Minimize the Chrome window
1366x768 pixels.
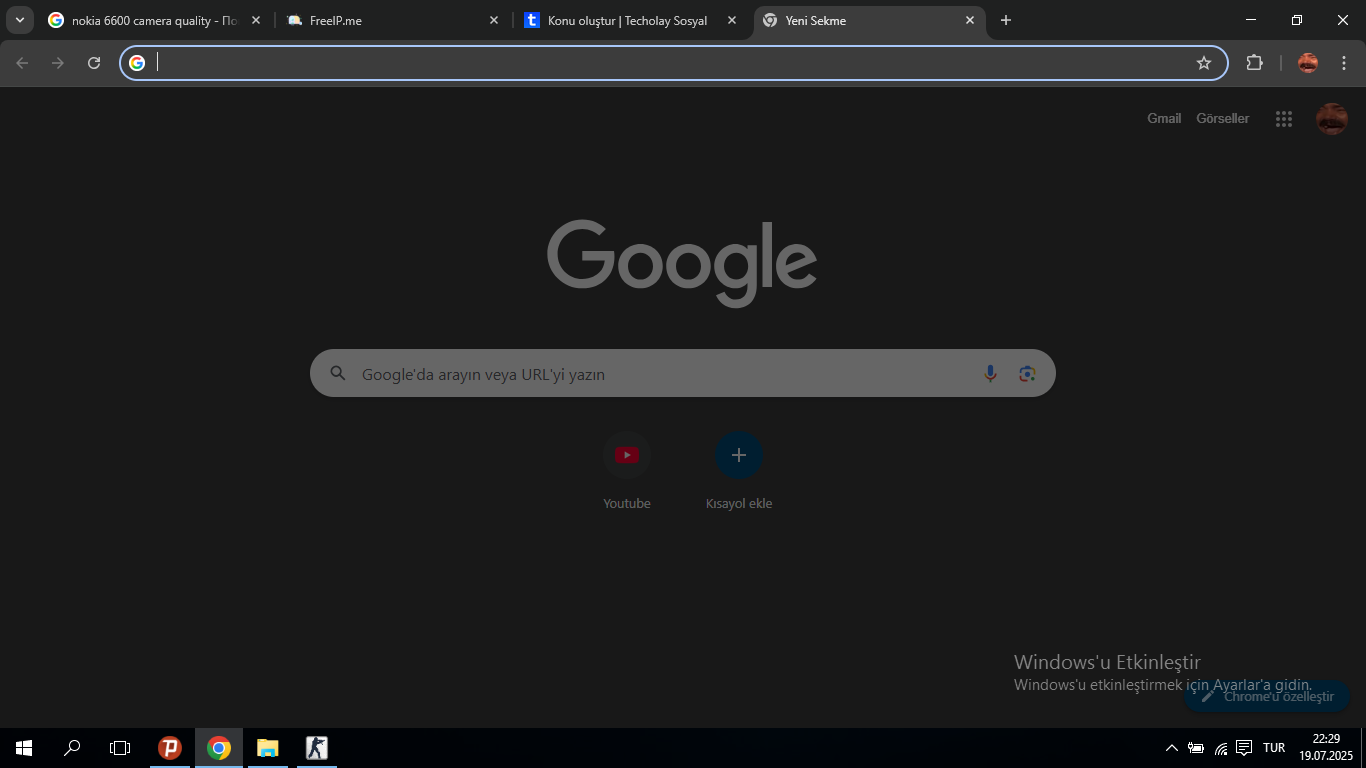tap(1251, 20)
